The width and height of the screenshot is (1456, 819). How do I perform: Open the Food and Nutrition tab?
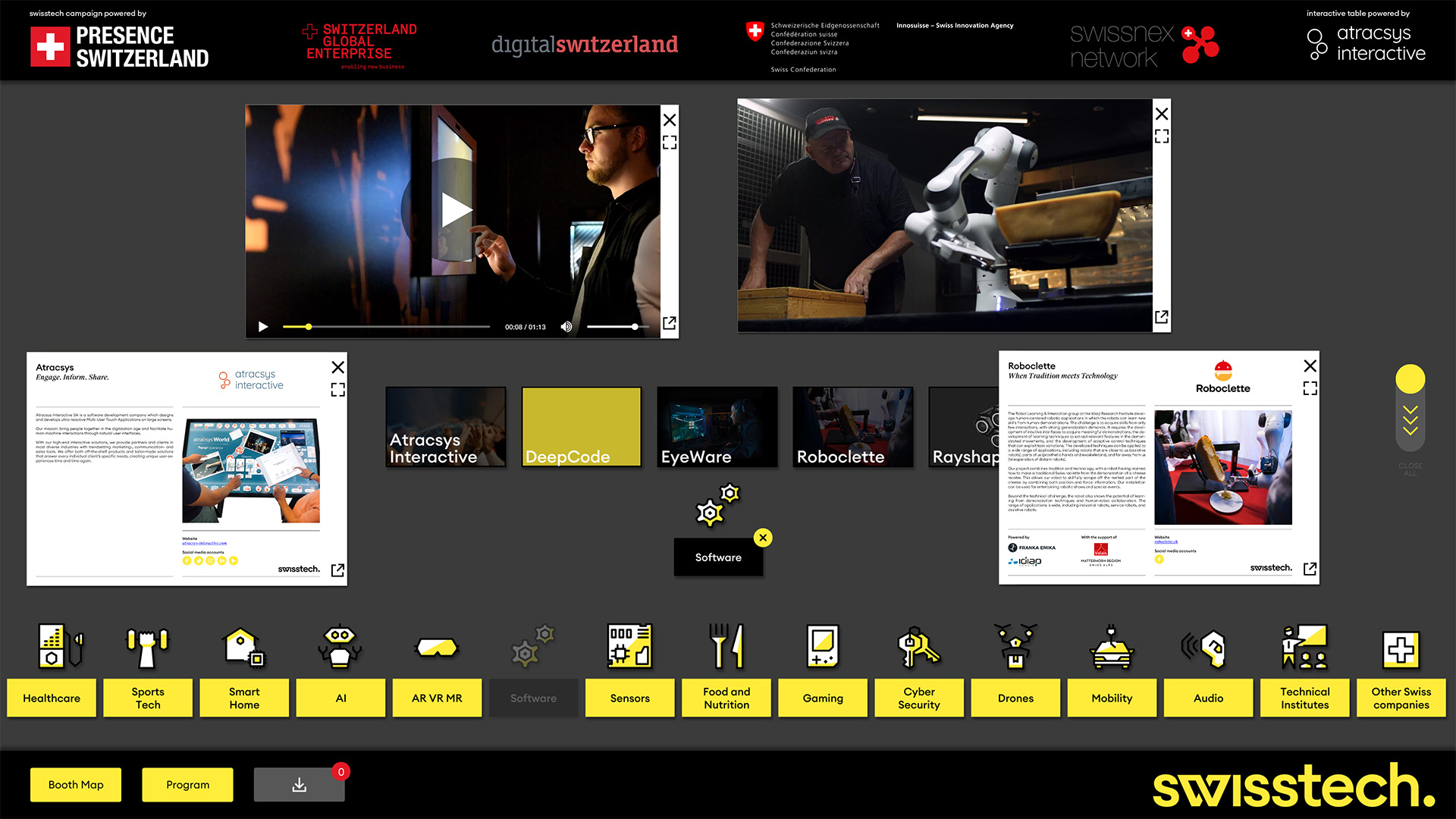point(726,698)
